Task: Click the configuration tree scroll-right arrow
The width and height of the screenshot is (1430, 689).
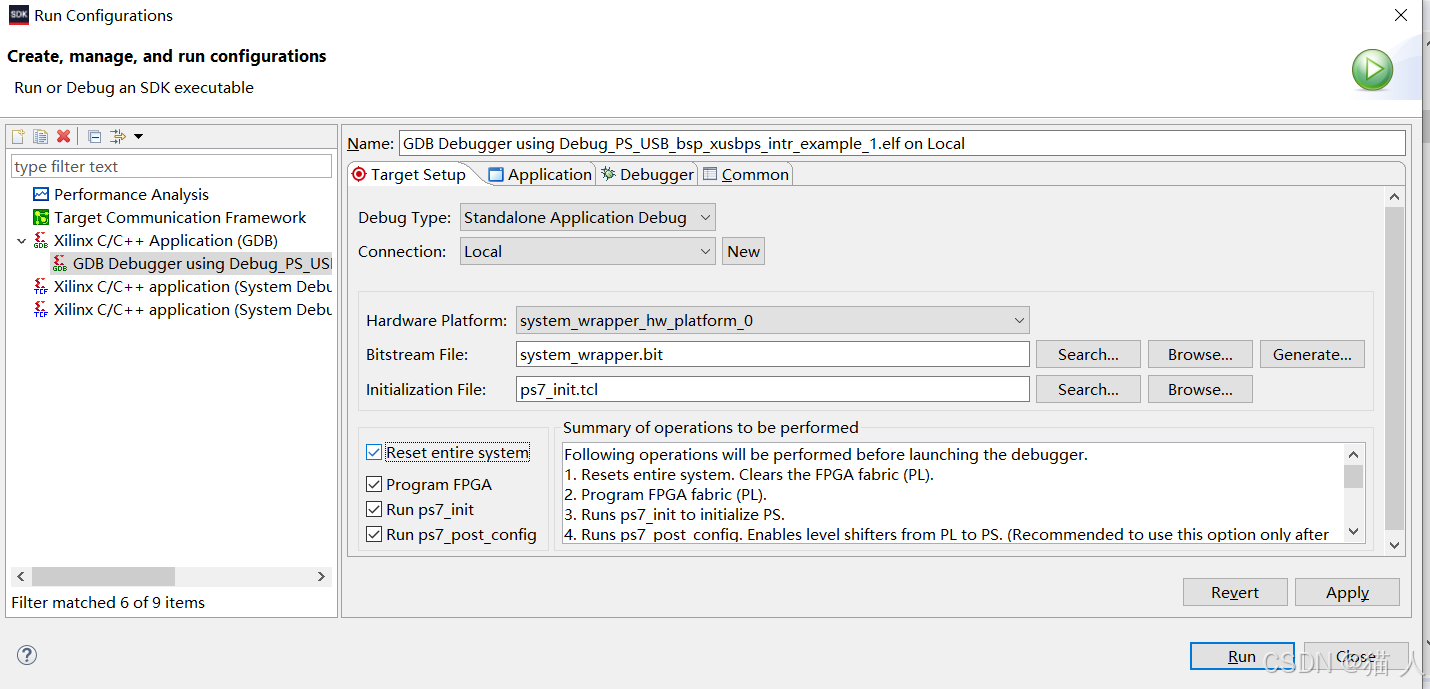Action: pos(321,576)
